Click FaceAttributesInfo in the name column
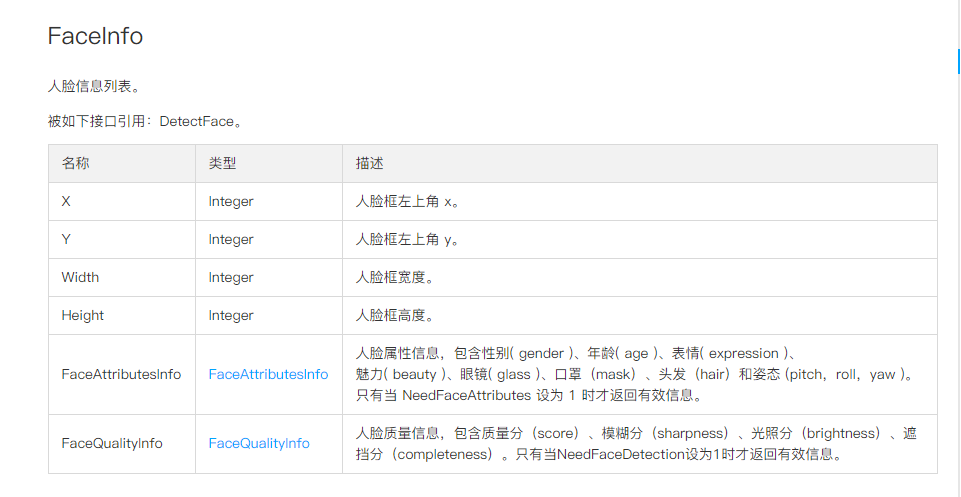The height and width of the screenshot is (497, 961). pos(121,374)
